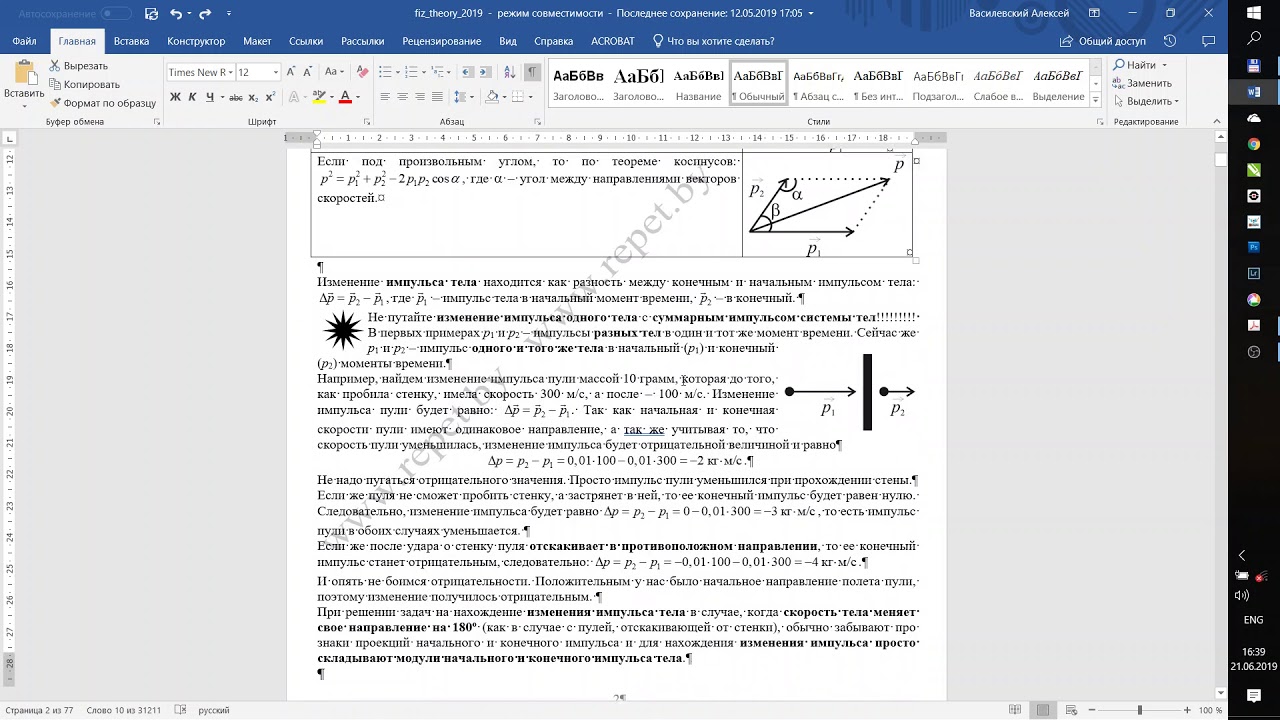Screen dimensions: 1280x720
Task: Click Заменить to replace text
Action: (x=1142, y=83)
